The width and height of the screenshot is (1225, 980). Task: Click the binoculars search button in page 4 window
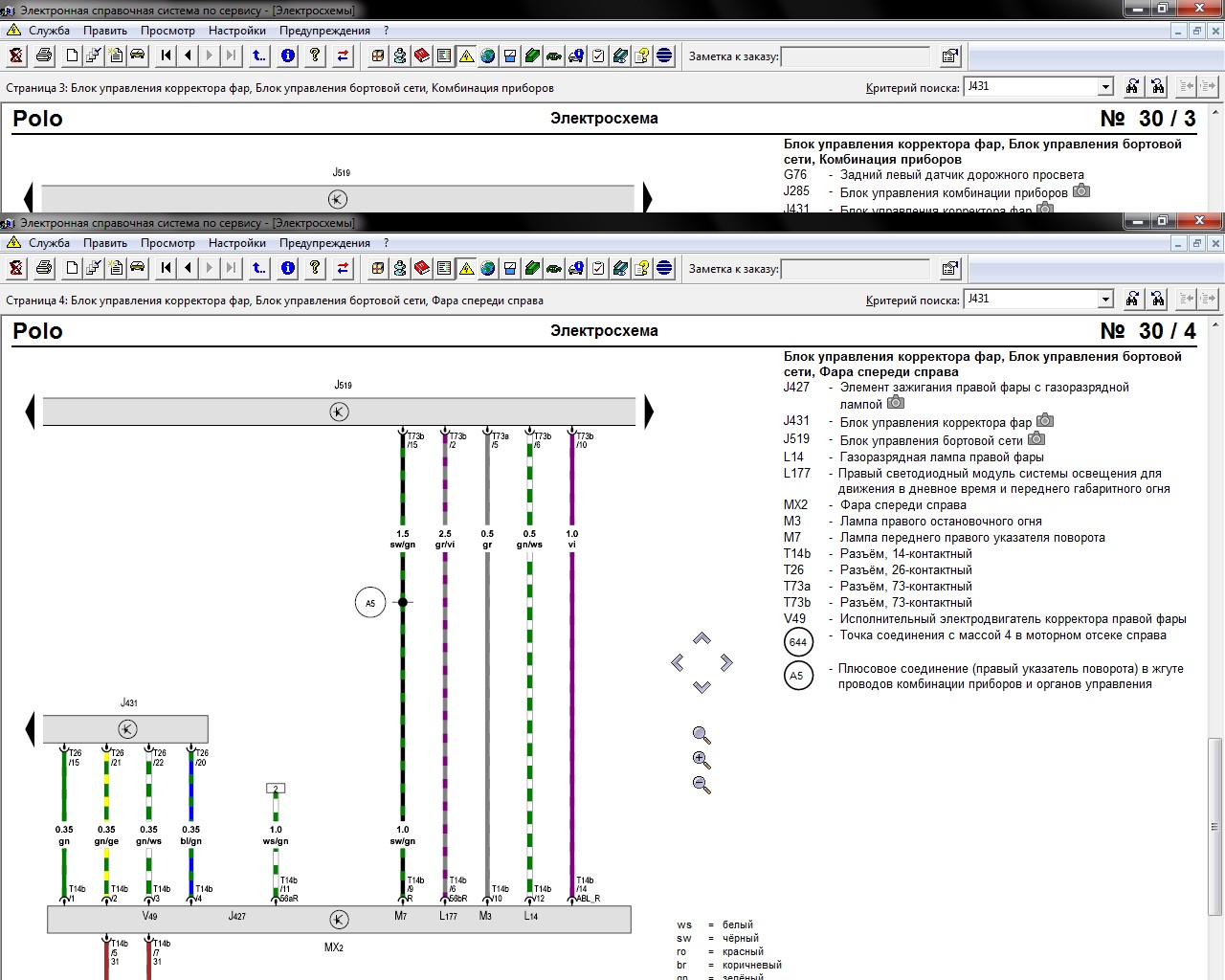point(1132,300)
